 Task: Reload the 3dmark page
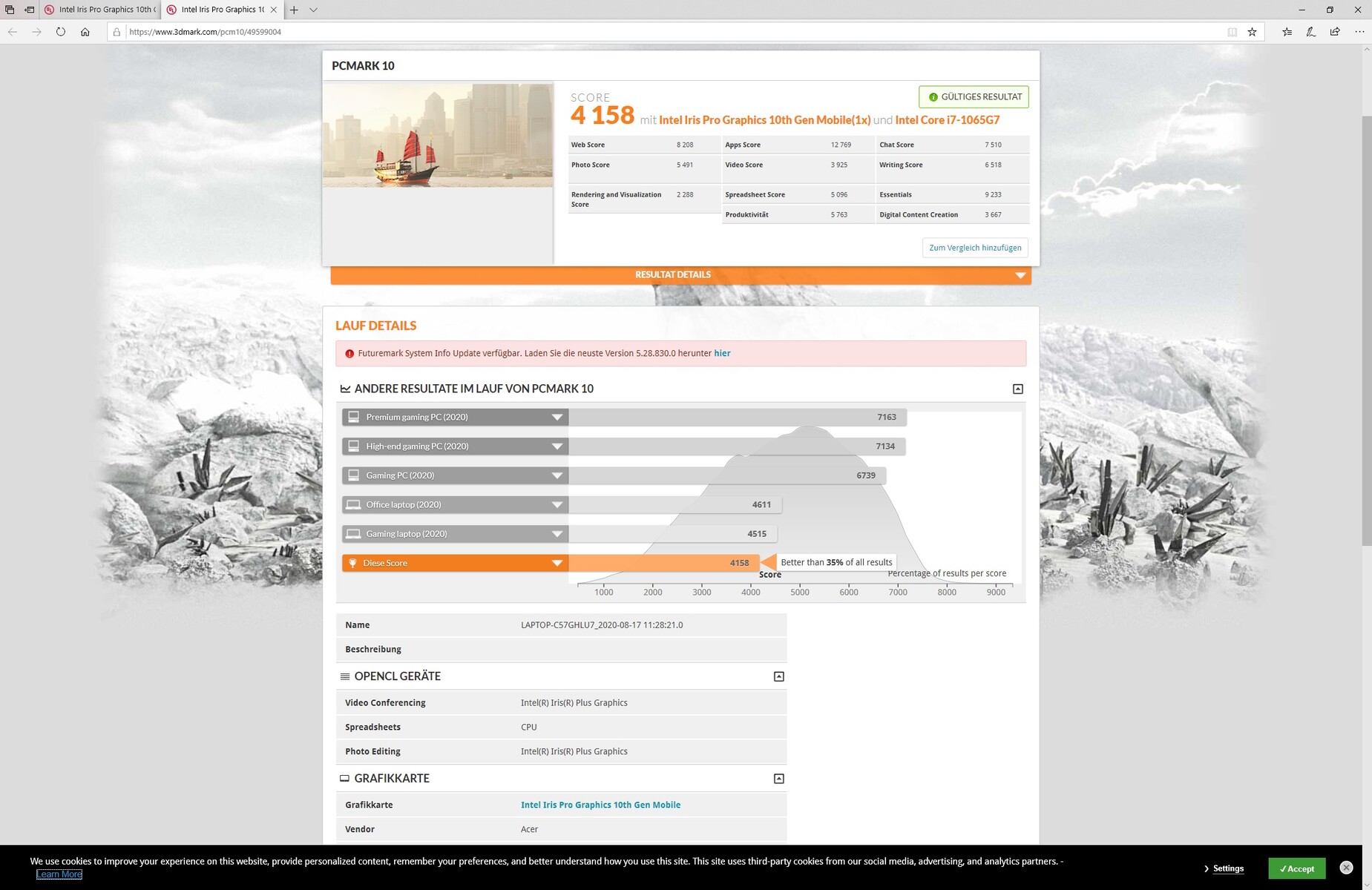pyautogui.click(x=61, y=32)
